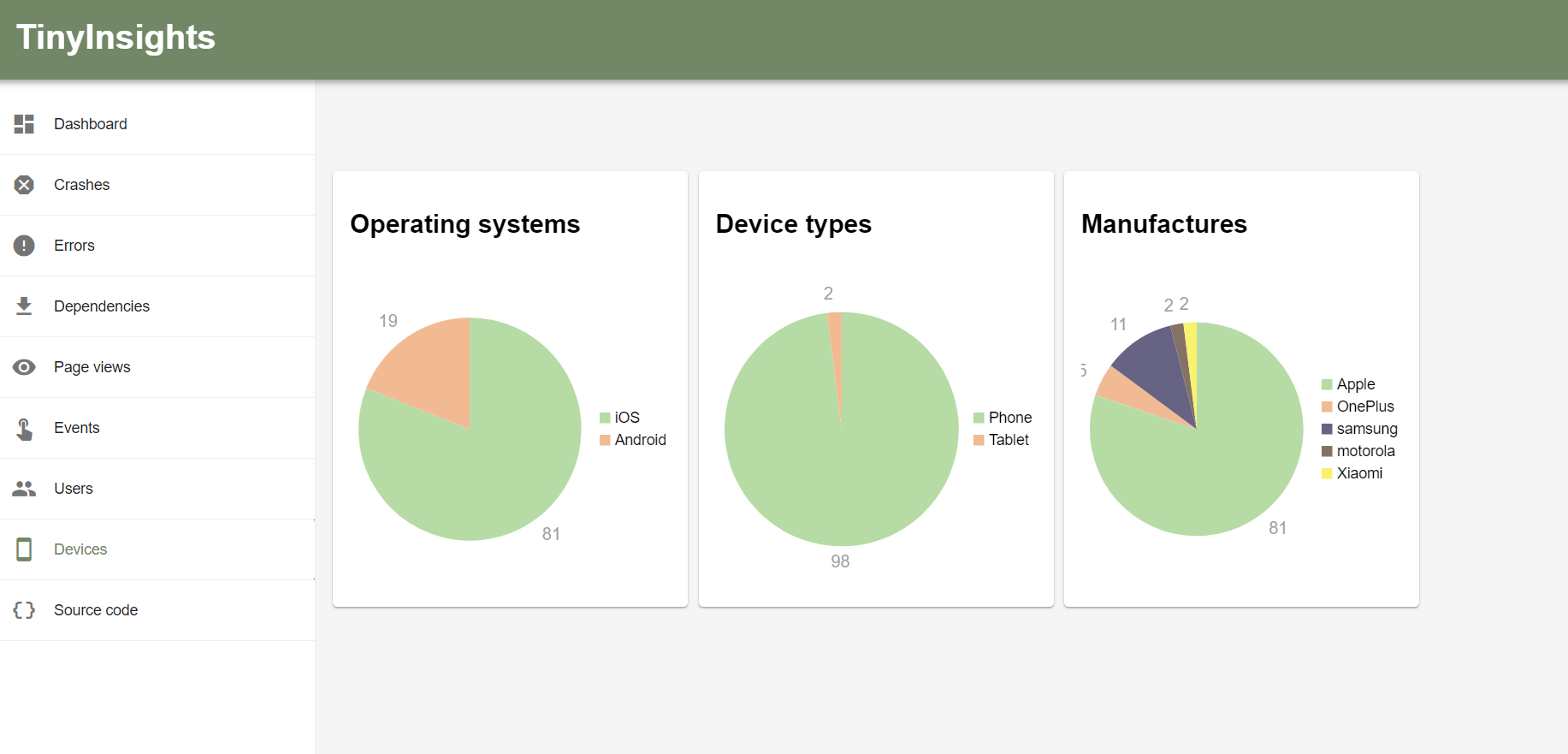Click the Tablet legend color swatch
This screenshot has width=1568, height=754.
979,440
